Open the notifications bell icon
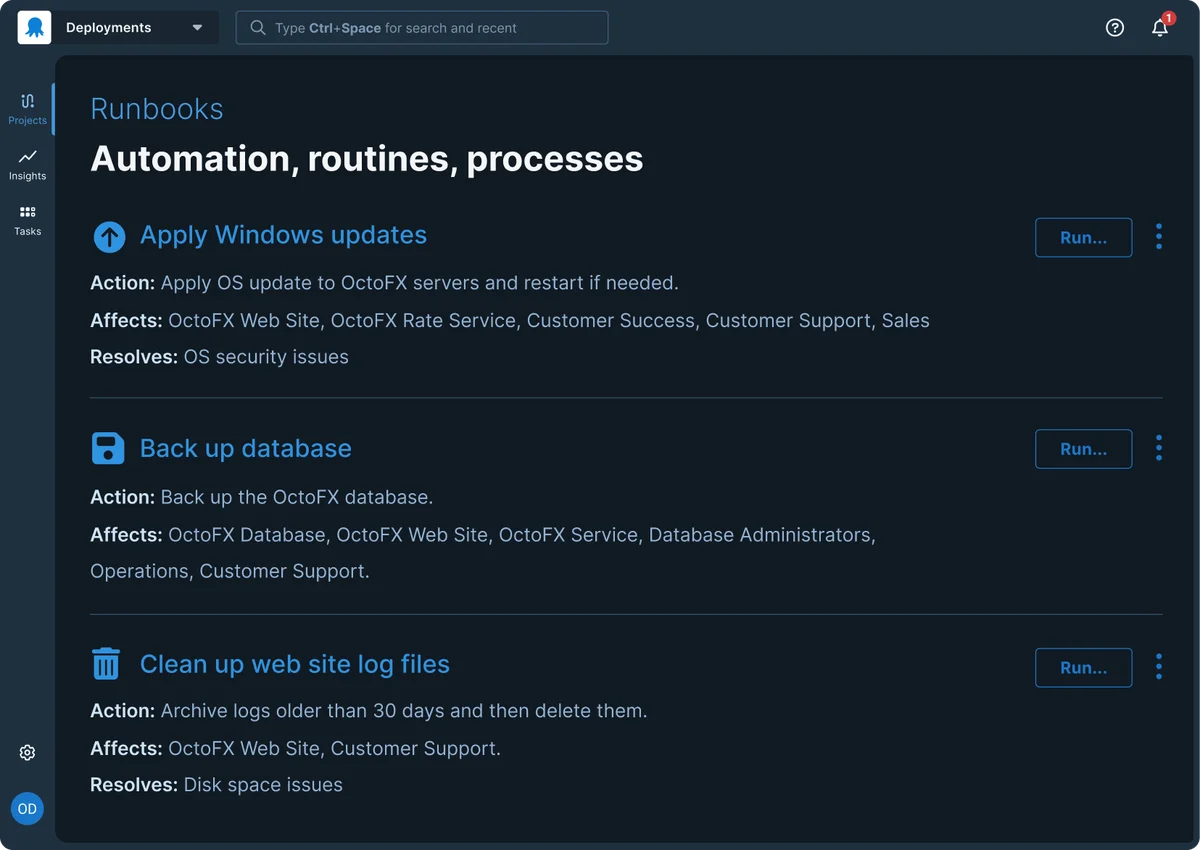1200x850 pixels. 1160,28
